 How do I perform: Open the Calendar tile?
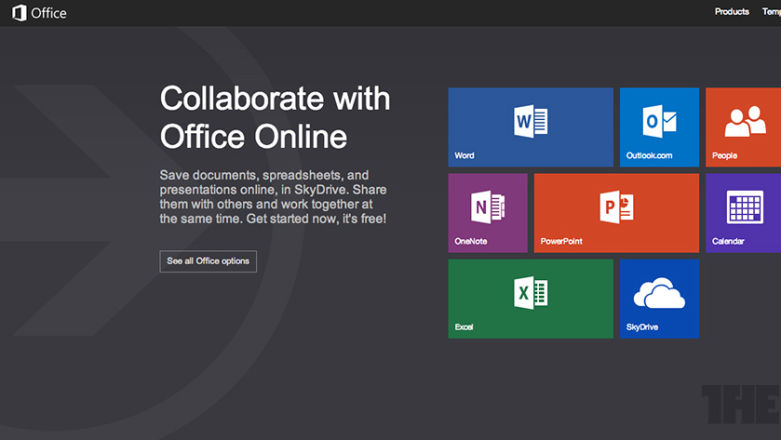tap(743, 213)
